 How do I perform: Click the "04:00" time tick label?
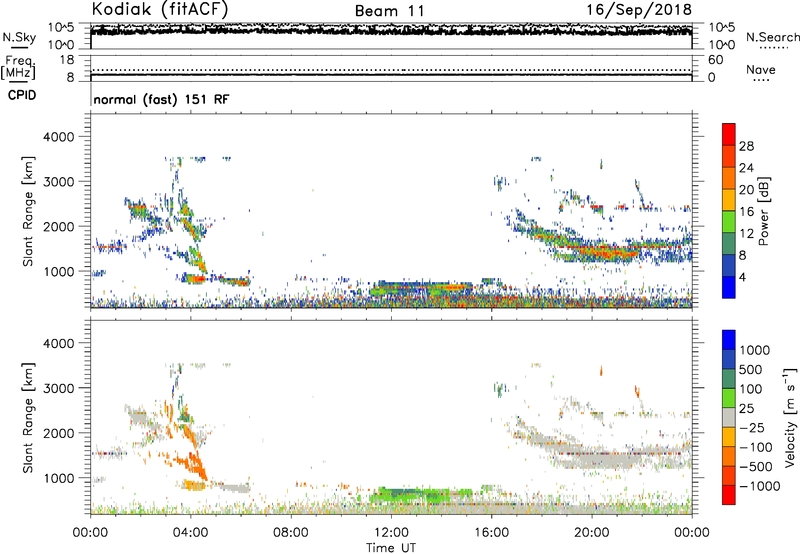pos(190,533)
